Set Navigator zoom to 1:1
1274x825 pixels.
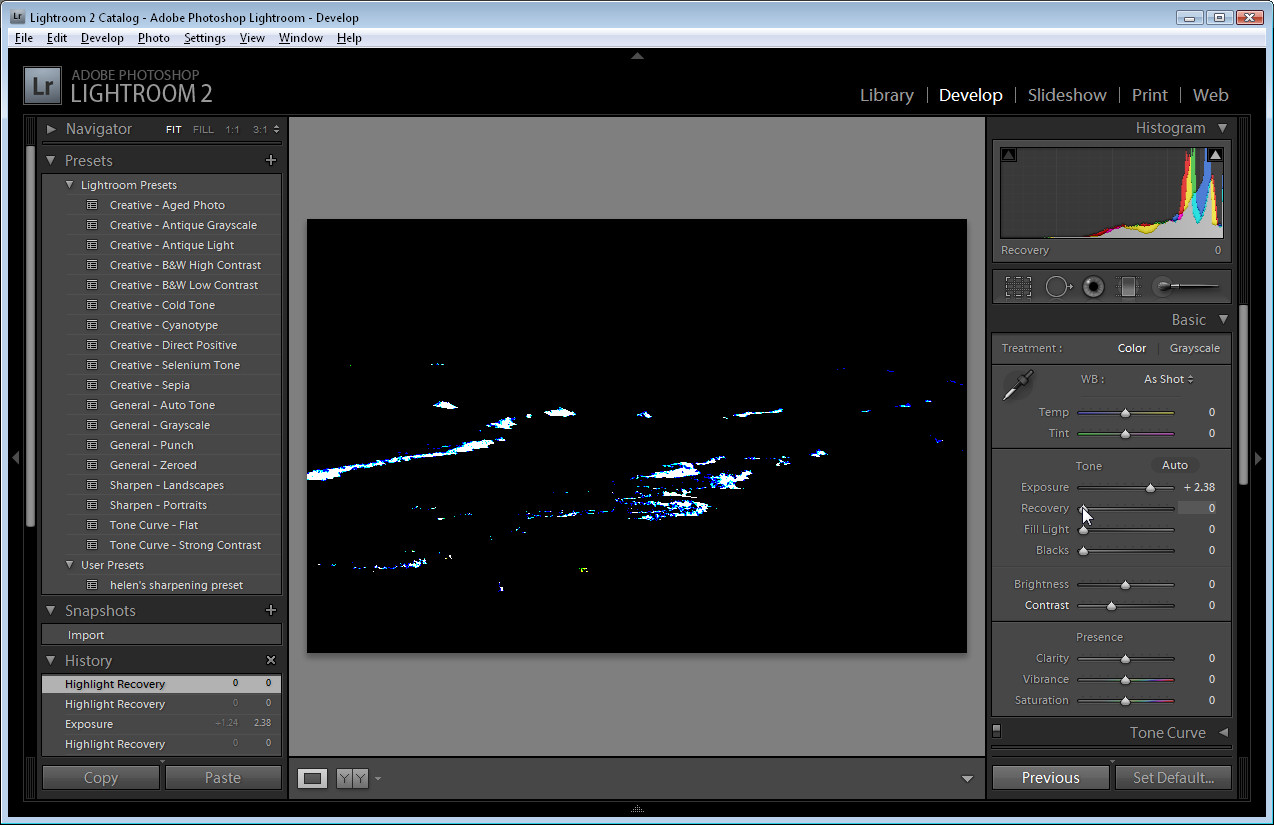232,130
